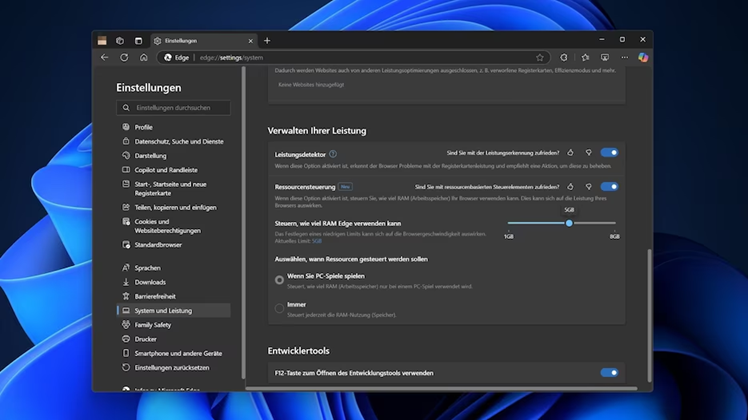
Task: Click Leistungsdetektor help info icon
Action: 333,154
